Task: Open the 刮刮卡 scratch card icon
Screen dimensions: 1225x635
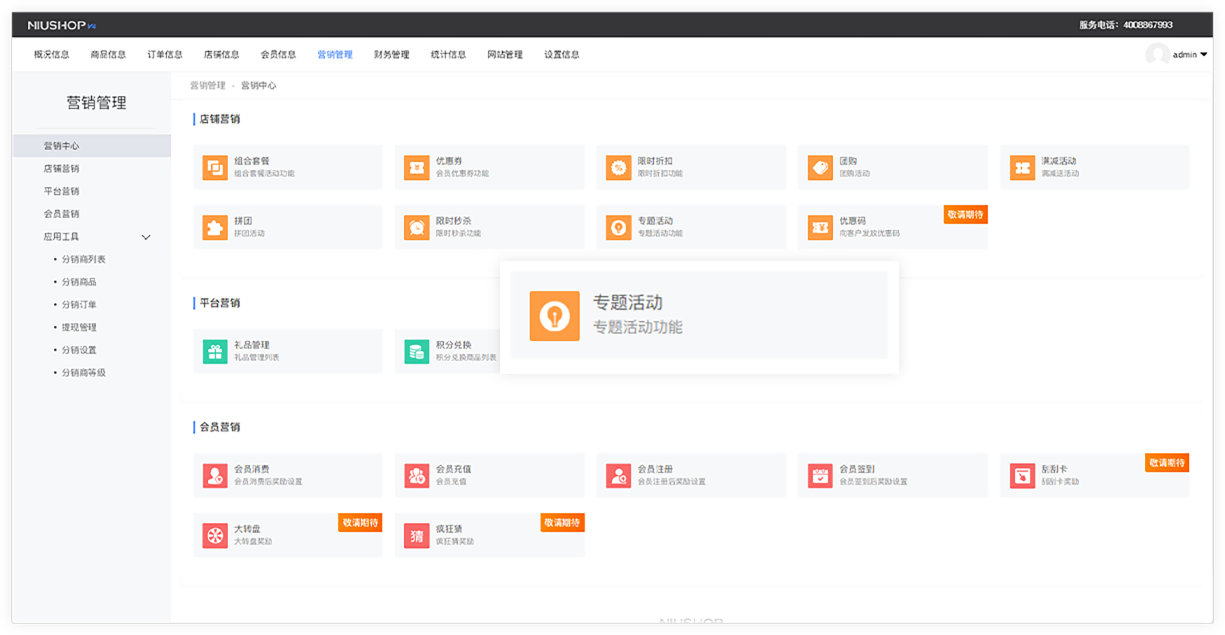Action: pyautogui.click(x=1022, y=476)
